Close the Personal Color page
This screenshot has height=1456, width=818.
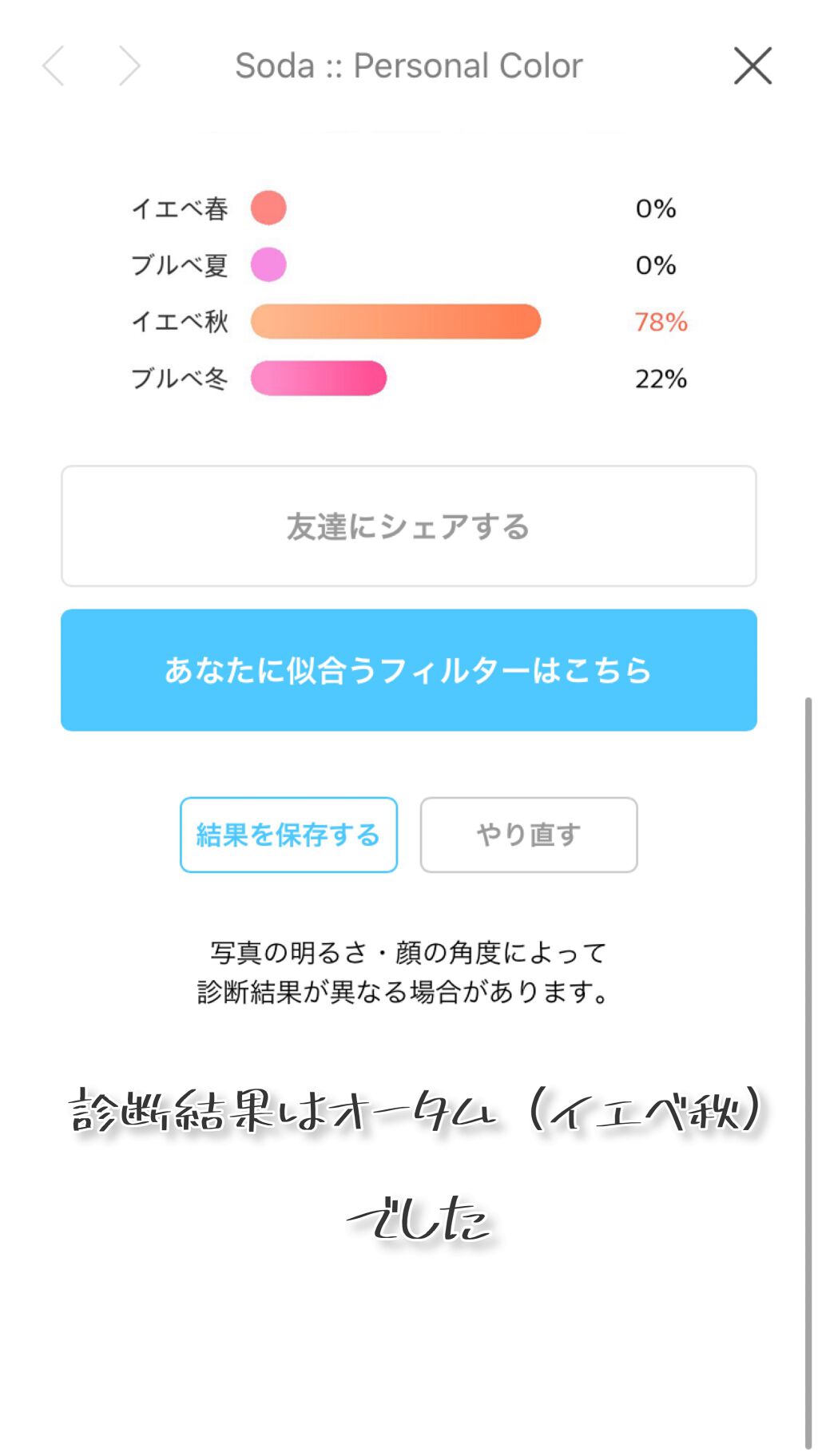click(752, 65)
